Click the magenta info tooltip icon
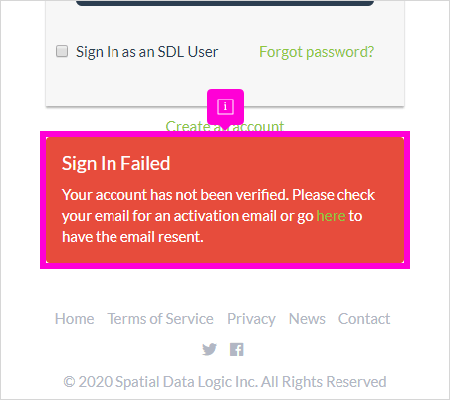The image size is (450, 400). [225, 107]
